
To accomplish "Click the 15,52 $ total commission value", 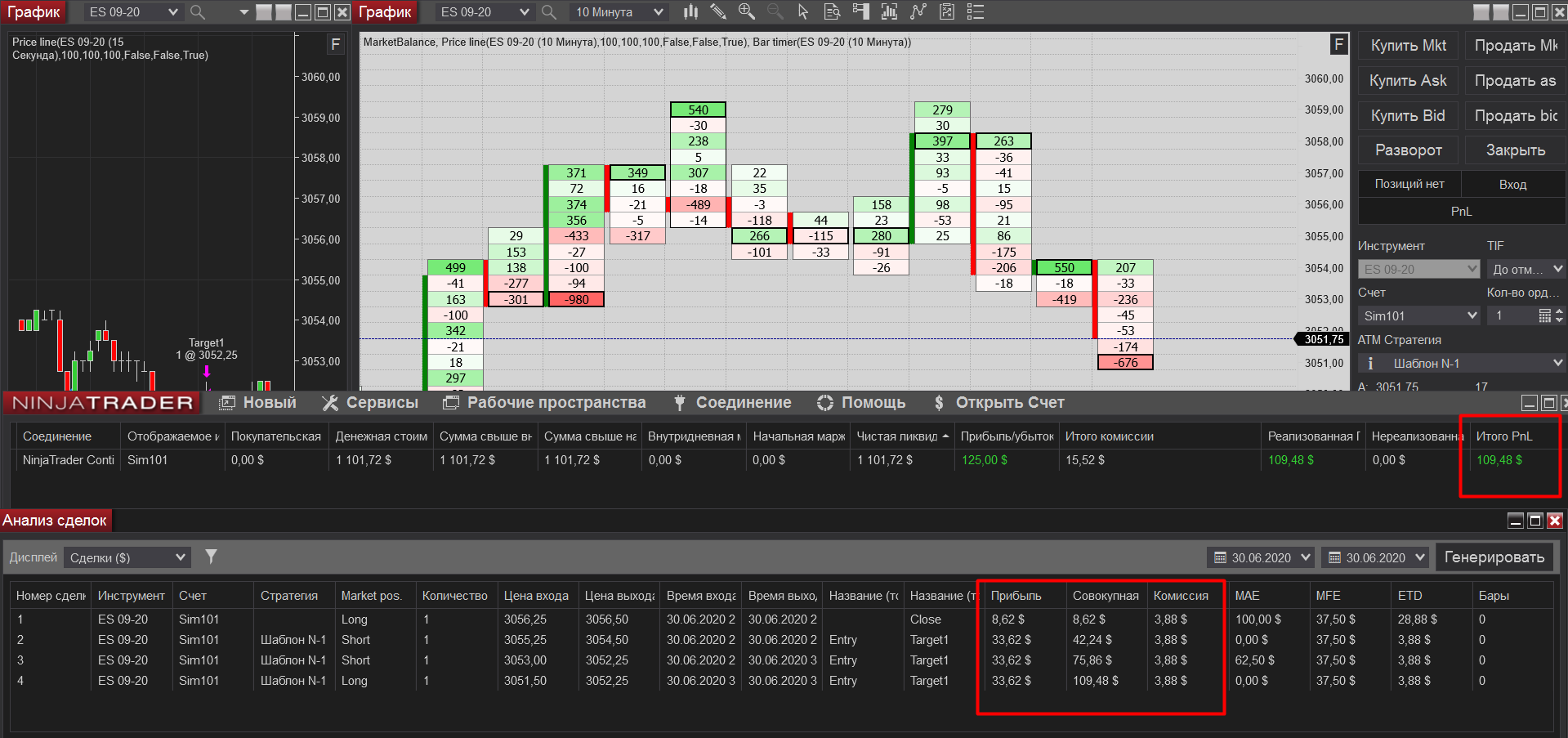I will [x=1085, y=460].
